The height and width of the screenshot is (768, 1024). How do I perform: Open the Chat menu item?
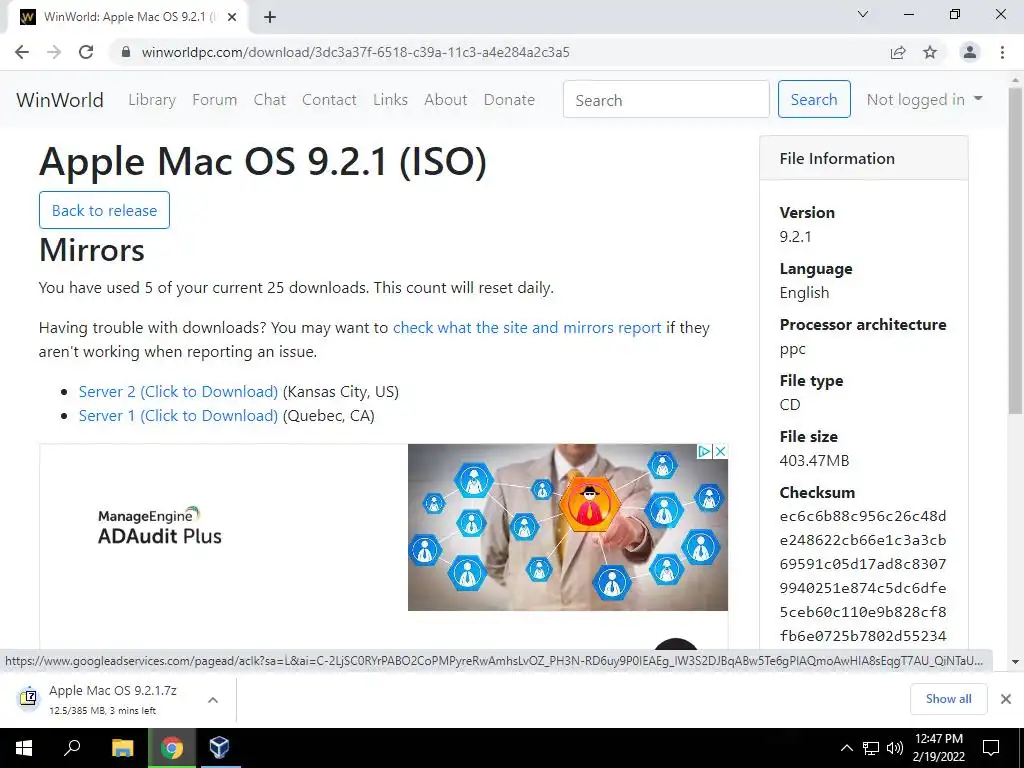click(x=270, y=100)
